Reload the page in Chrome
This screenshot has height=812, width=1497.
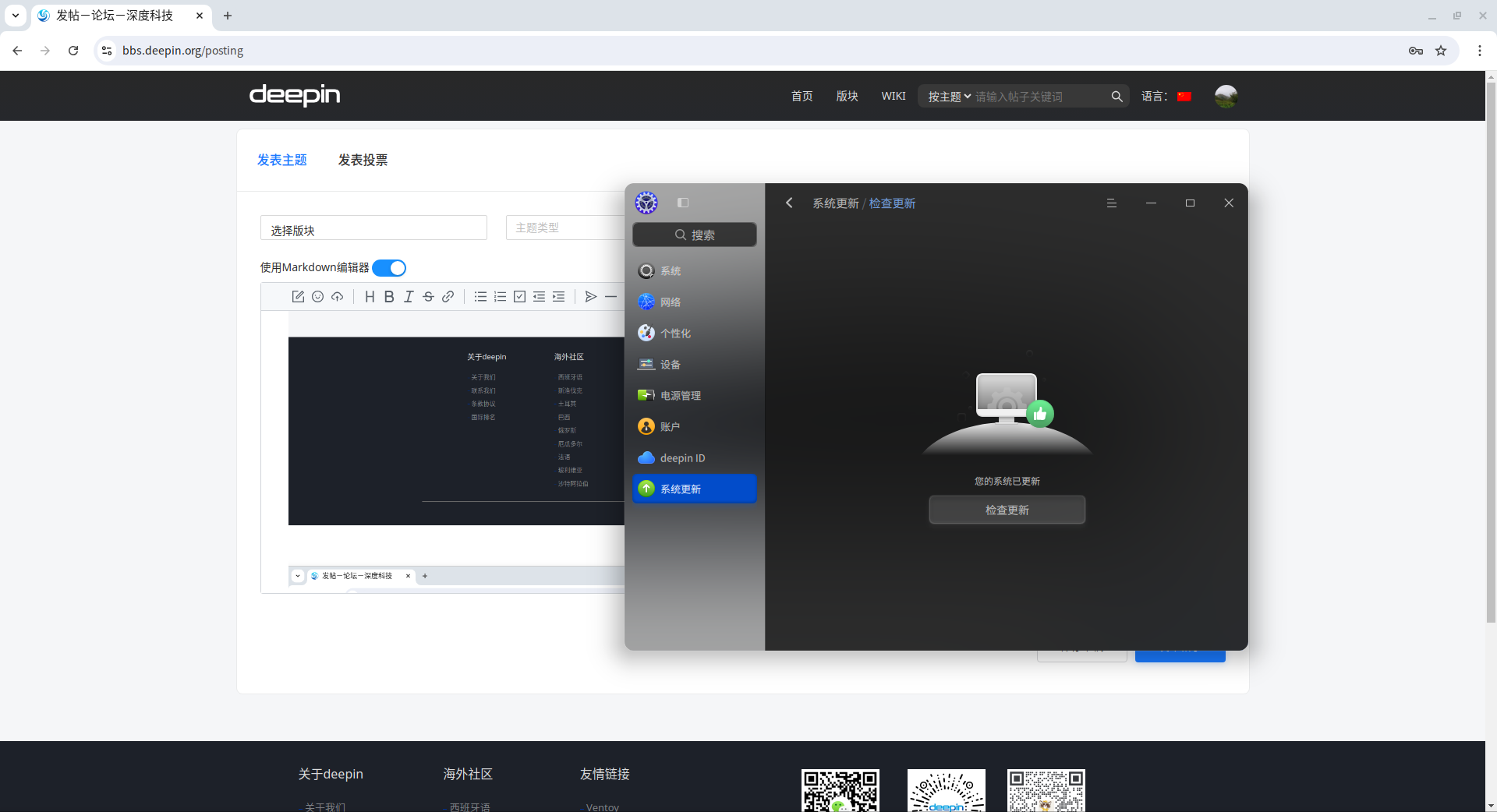tap(73, 51)
